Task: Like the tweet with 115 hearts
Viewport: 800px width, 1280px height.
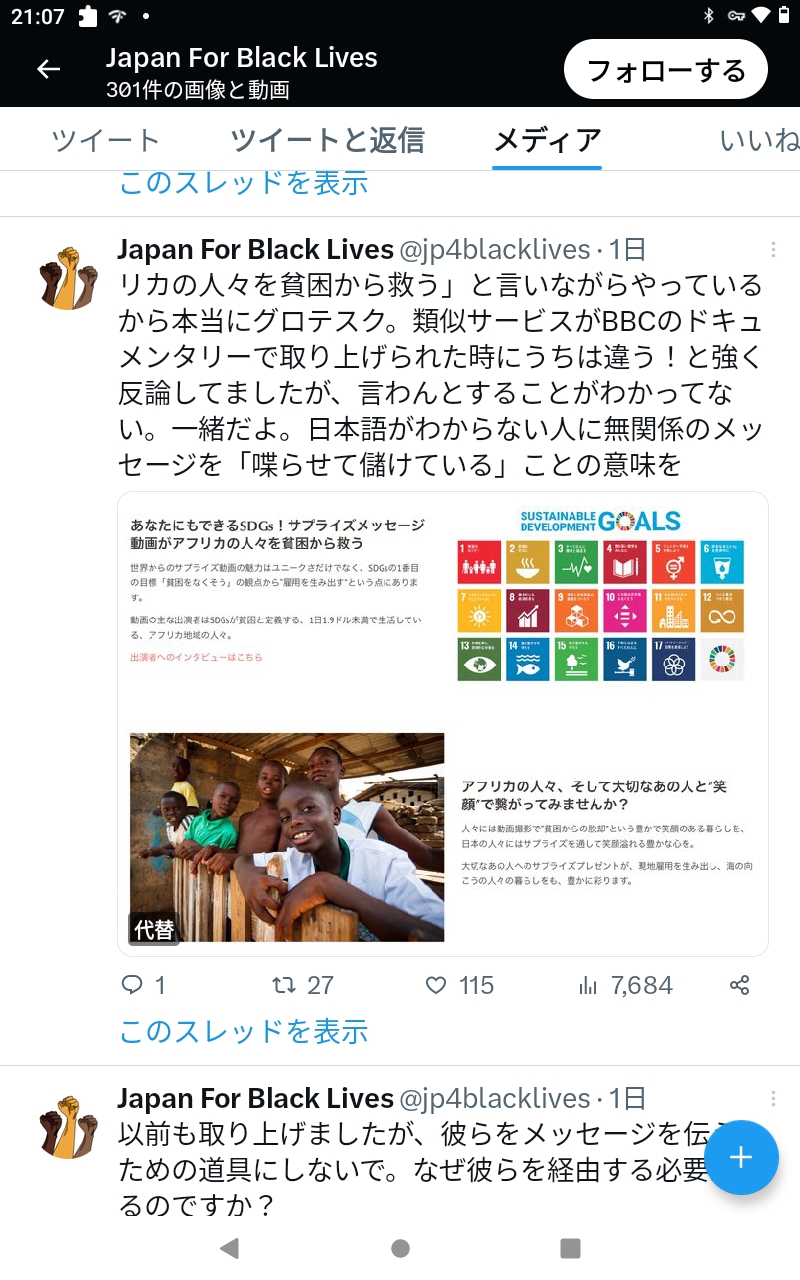Action: tap(435, 985)
